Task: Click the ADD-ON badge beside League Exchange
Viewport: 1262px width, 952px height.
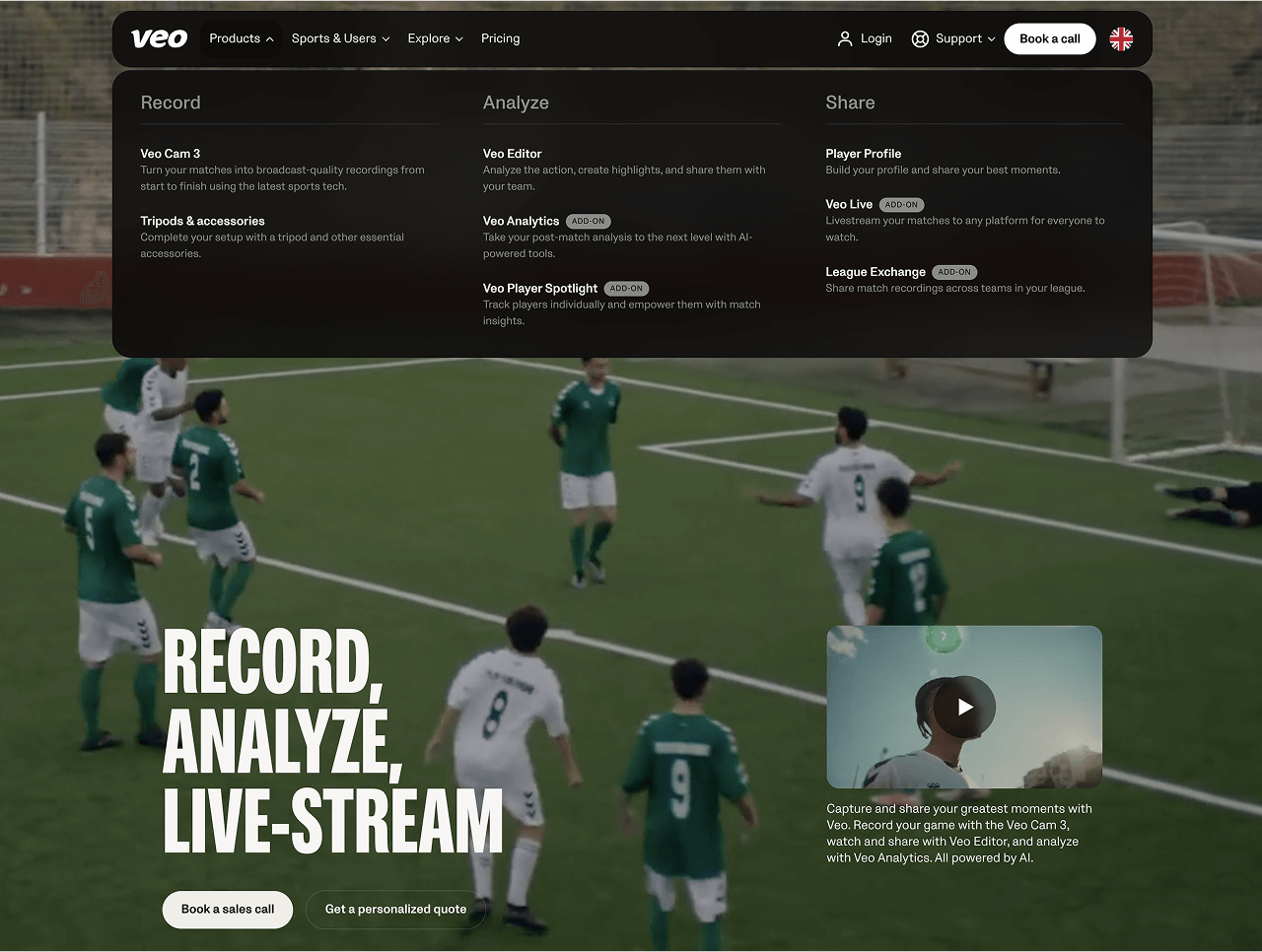Action: (954, 272)
